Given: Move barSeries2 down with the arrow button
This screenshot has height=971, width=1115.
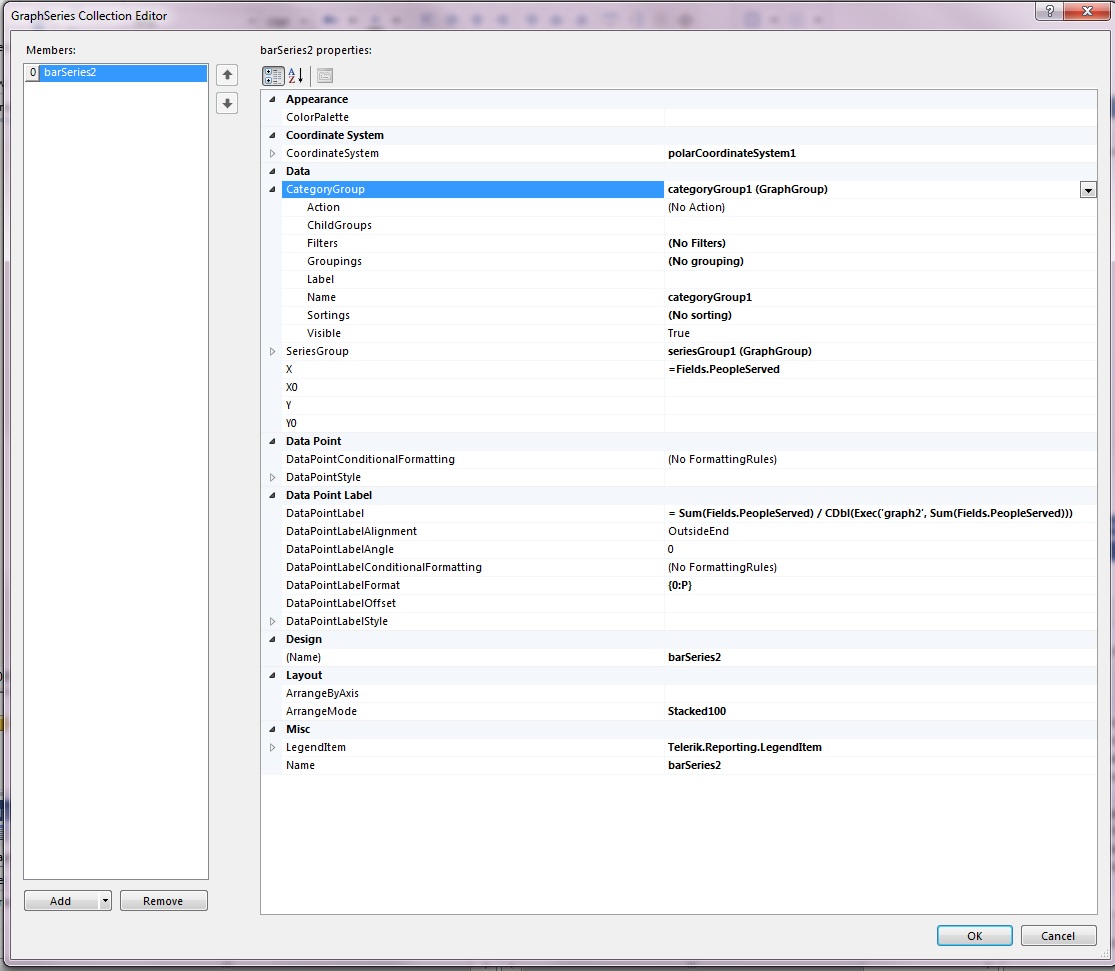Looking at the screenshot, I should point(227,103).
